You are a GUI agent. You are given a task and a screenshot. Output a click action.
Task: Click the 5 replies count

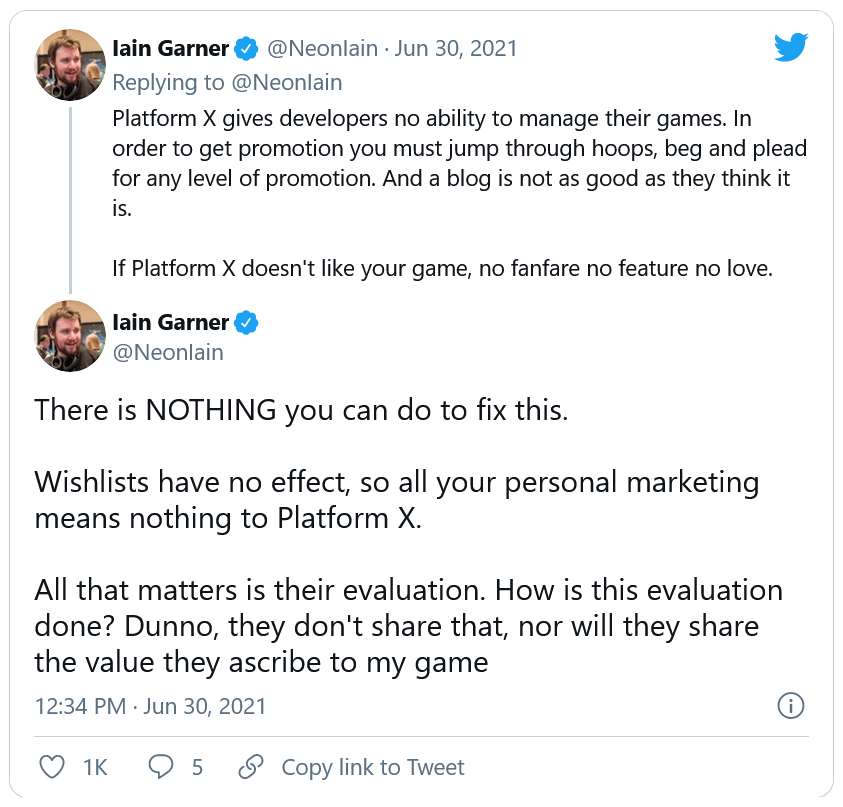pos(197,767)
